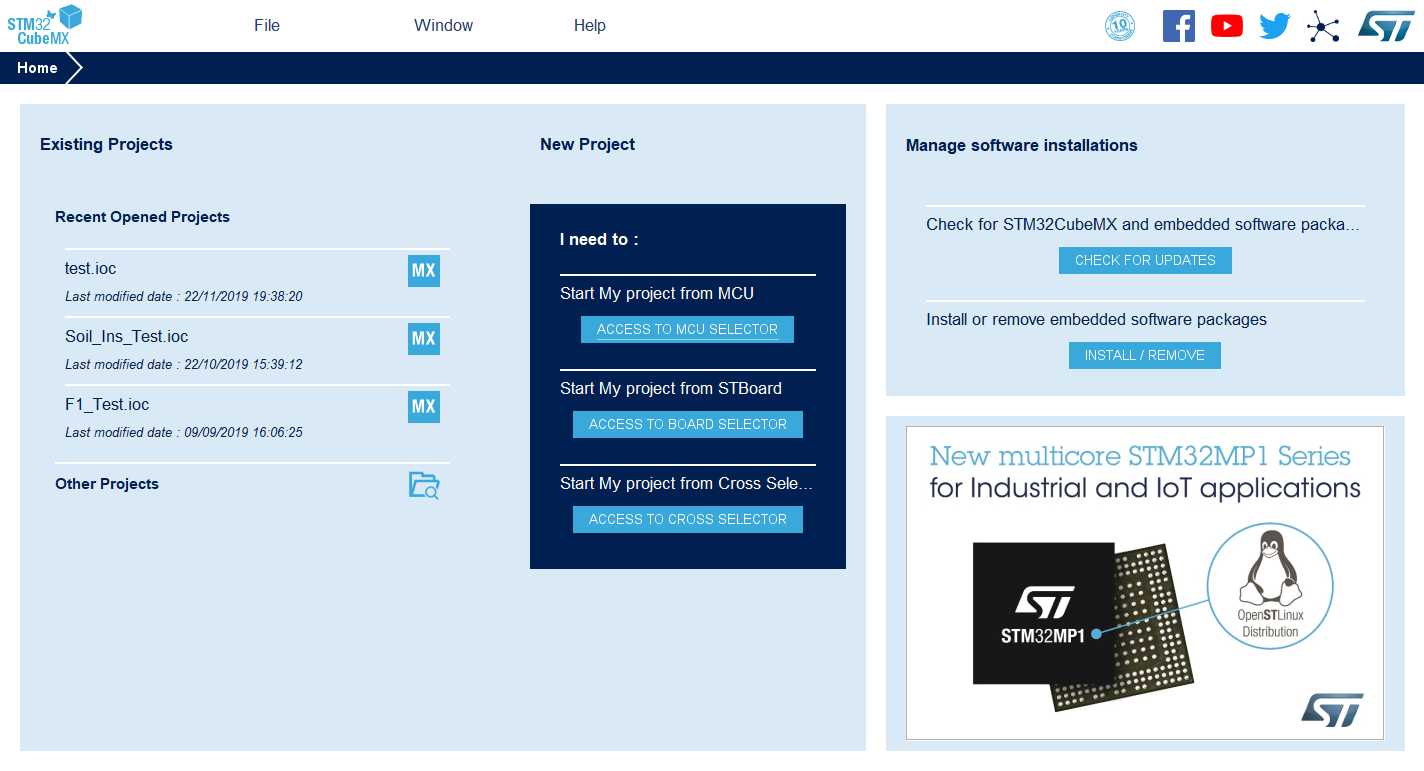Click the ST logo in top bar
Screen dimensions: 1424x771
click(x=1386, y=26)
